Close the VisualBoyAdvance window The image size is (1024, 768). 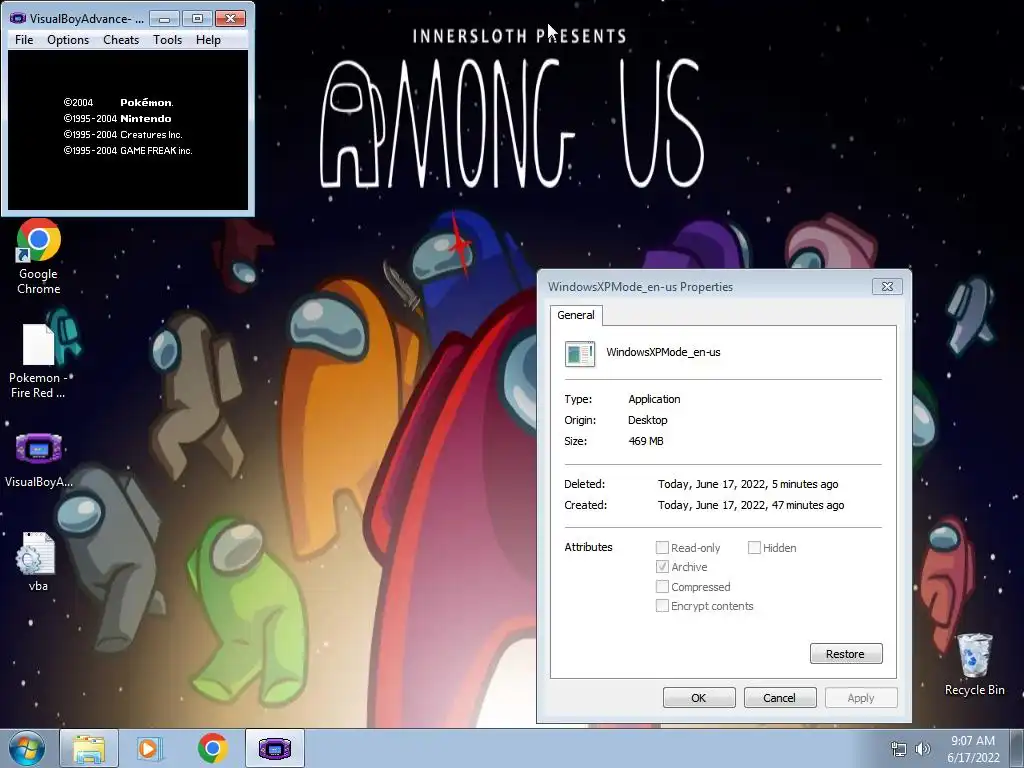[231, 18]
